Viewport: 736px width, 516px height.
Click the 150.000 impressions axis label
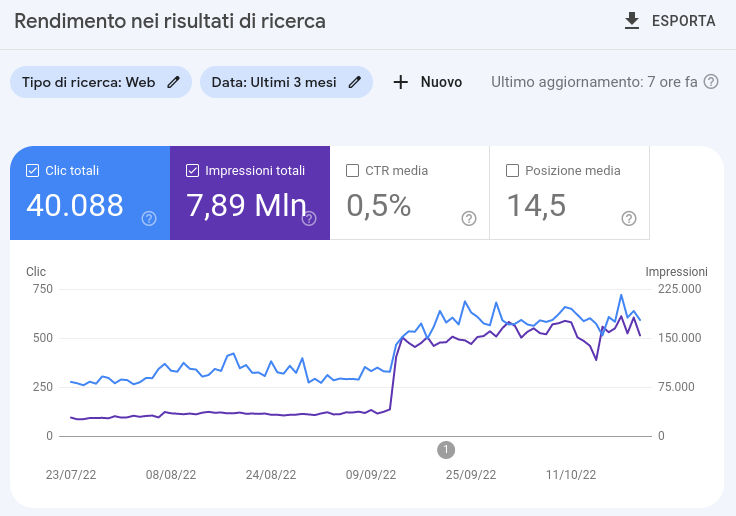click(x=680, y=338)
